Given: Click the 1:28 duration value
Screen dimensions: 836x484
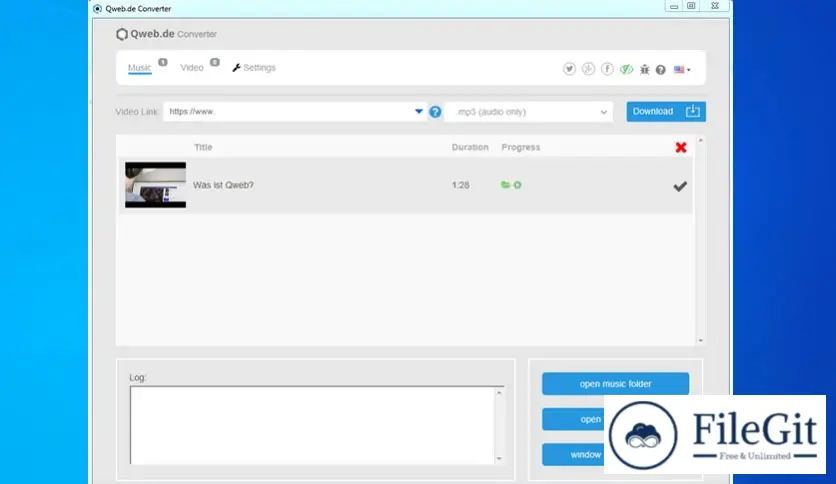Looking at the screenshot, I should (461, 185).
